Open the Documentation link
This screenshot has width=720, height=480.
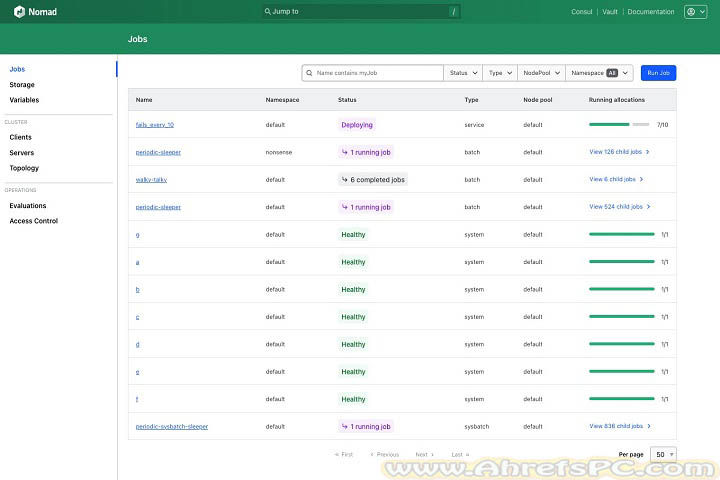tap(651, 11)
